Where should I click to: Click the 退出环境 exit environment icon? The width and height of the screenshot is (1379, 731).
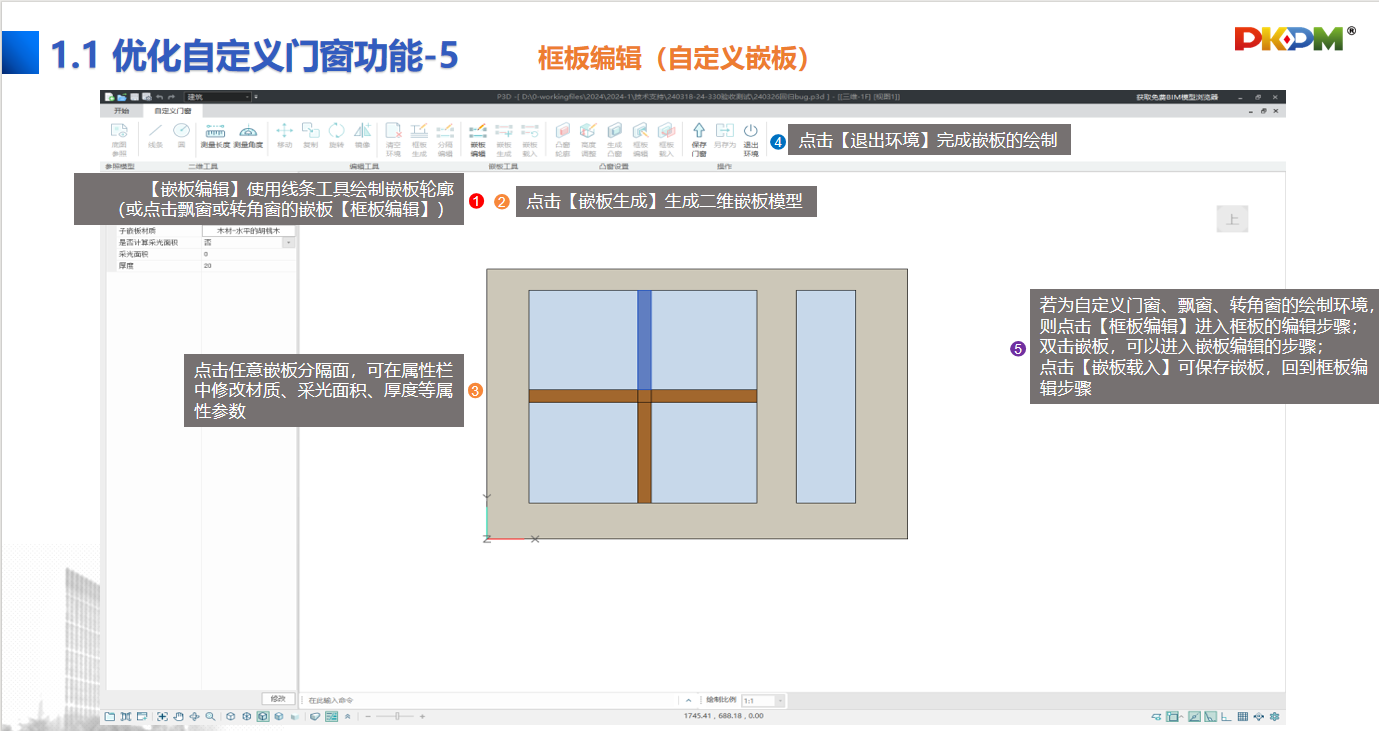pos(750,139)
